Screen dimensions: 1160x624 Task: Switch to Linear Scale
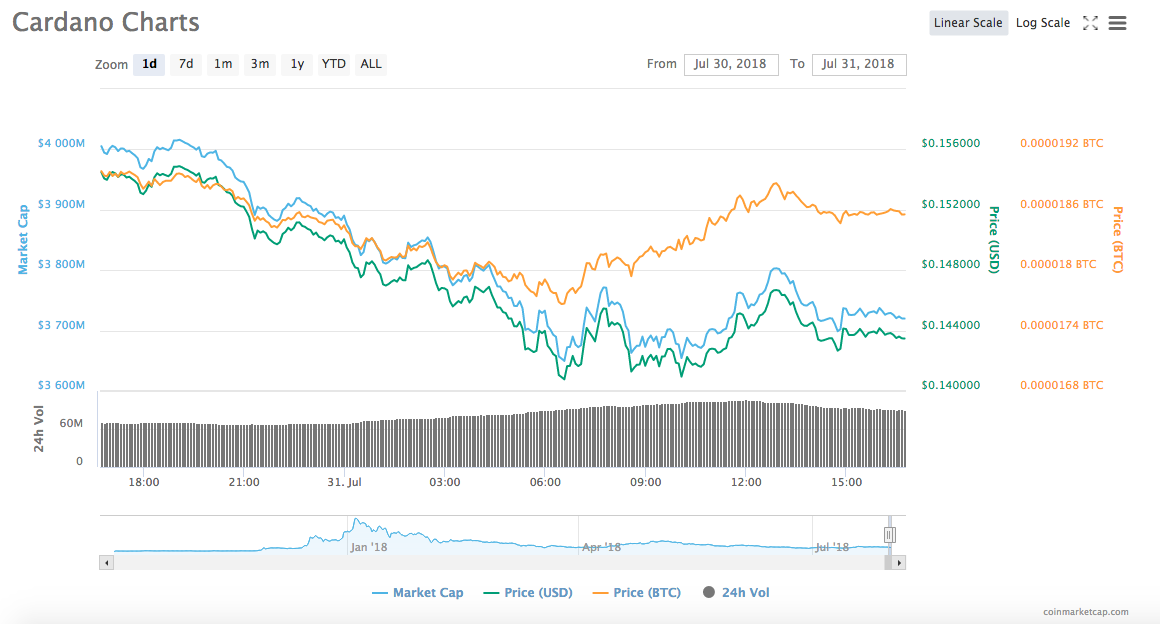968,23
